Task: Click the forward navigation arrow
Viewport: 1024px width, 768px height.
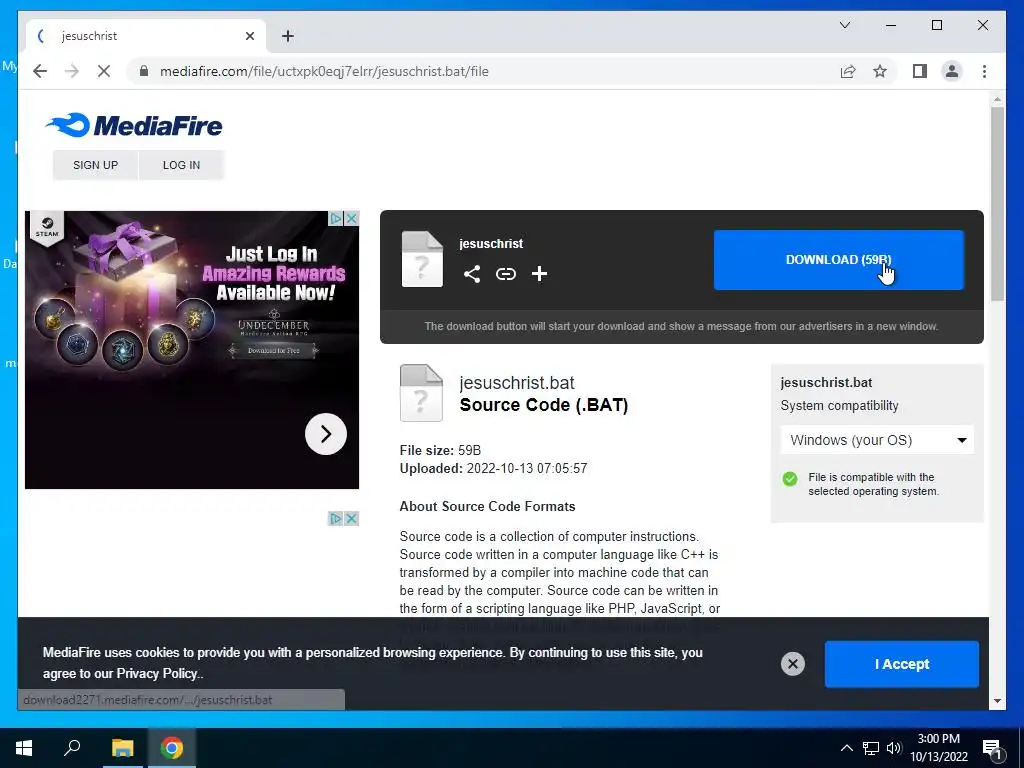Action: pyautogui.click(x=72, y=71)
